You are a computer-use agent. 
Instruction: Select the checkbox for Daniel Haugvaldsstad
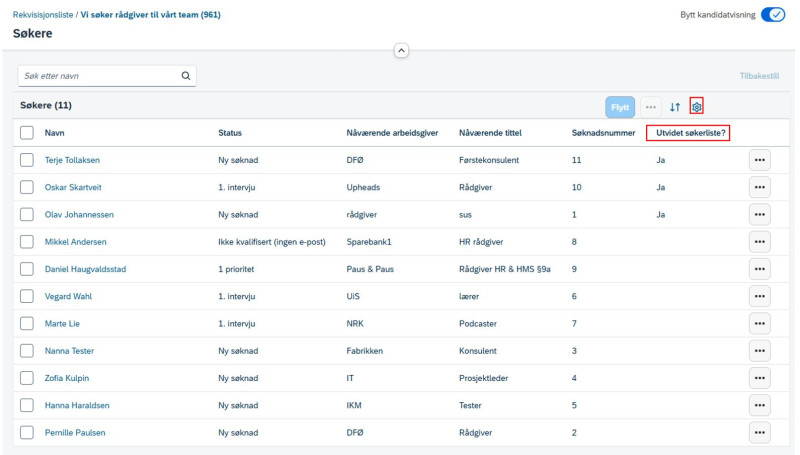(27, 269)
